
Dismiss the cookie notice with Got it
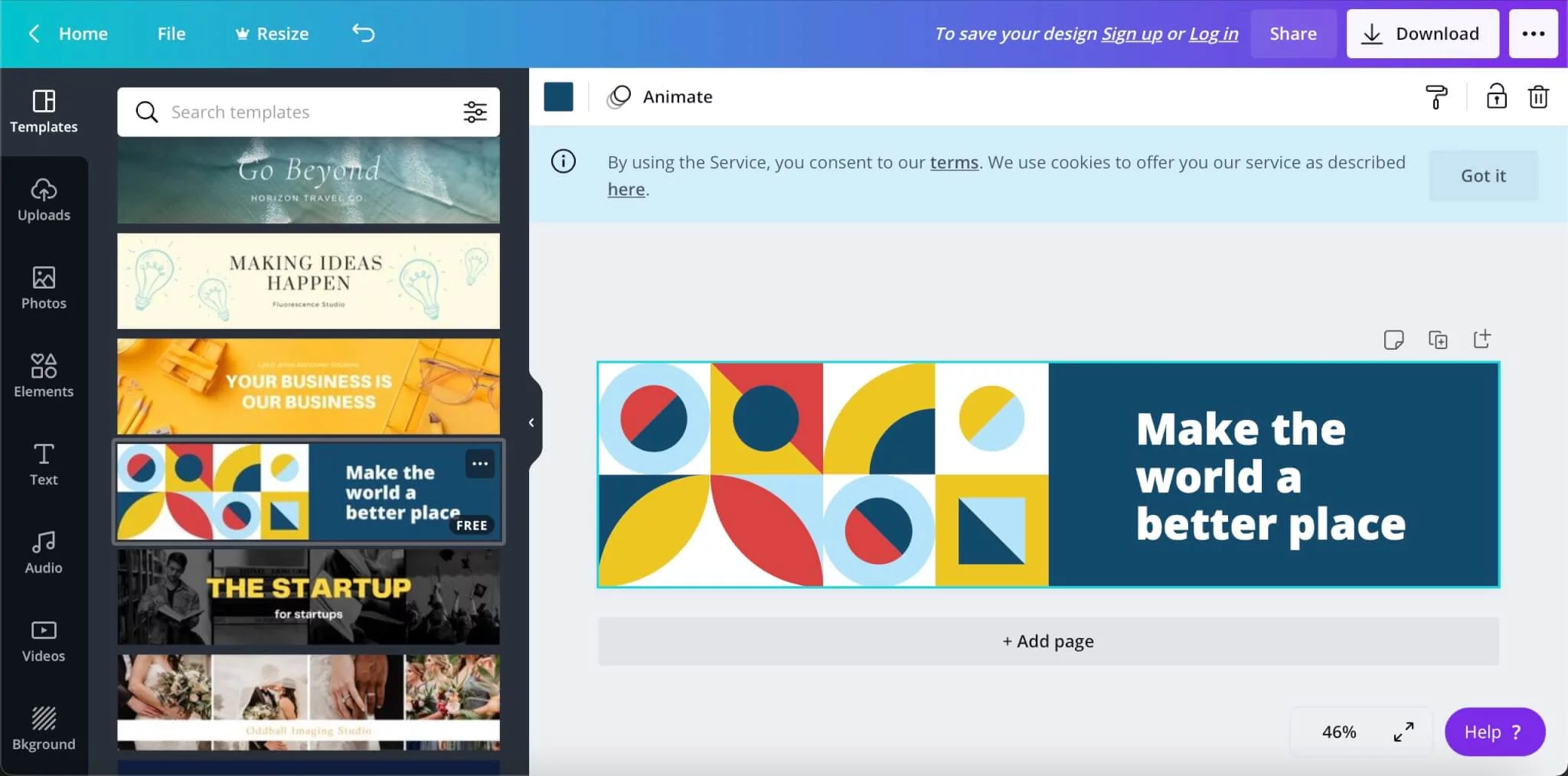[1483, 176]
